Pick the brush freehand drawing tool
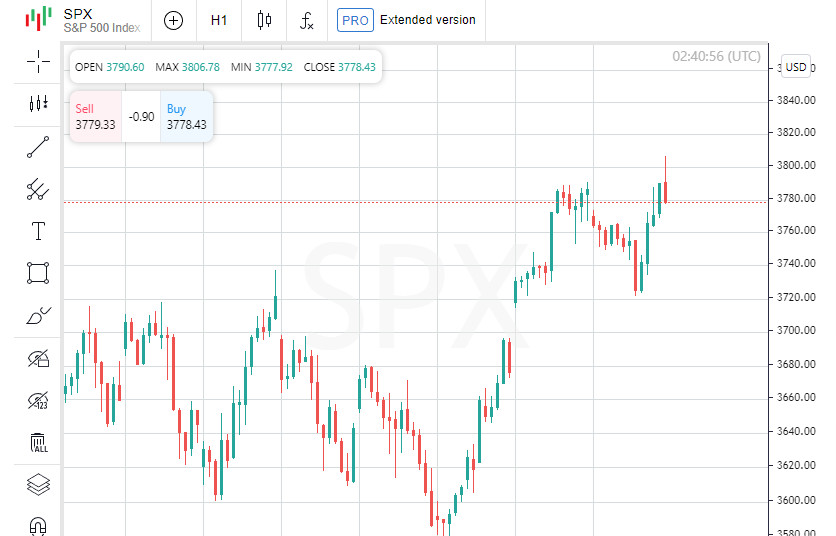Image resolution: width=836 pixels, height=536 pixels. (38, 316)
